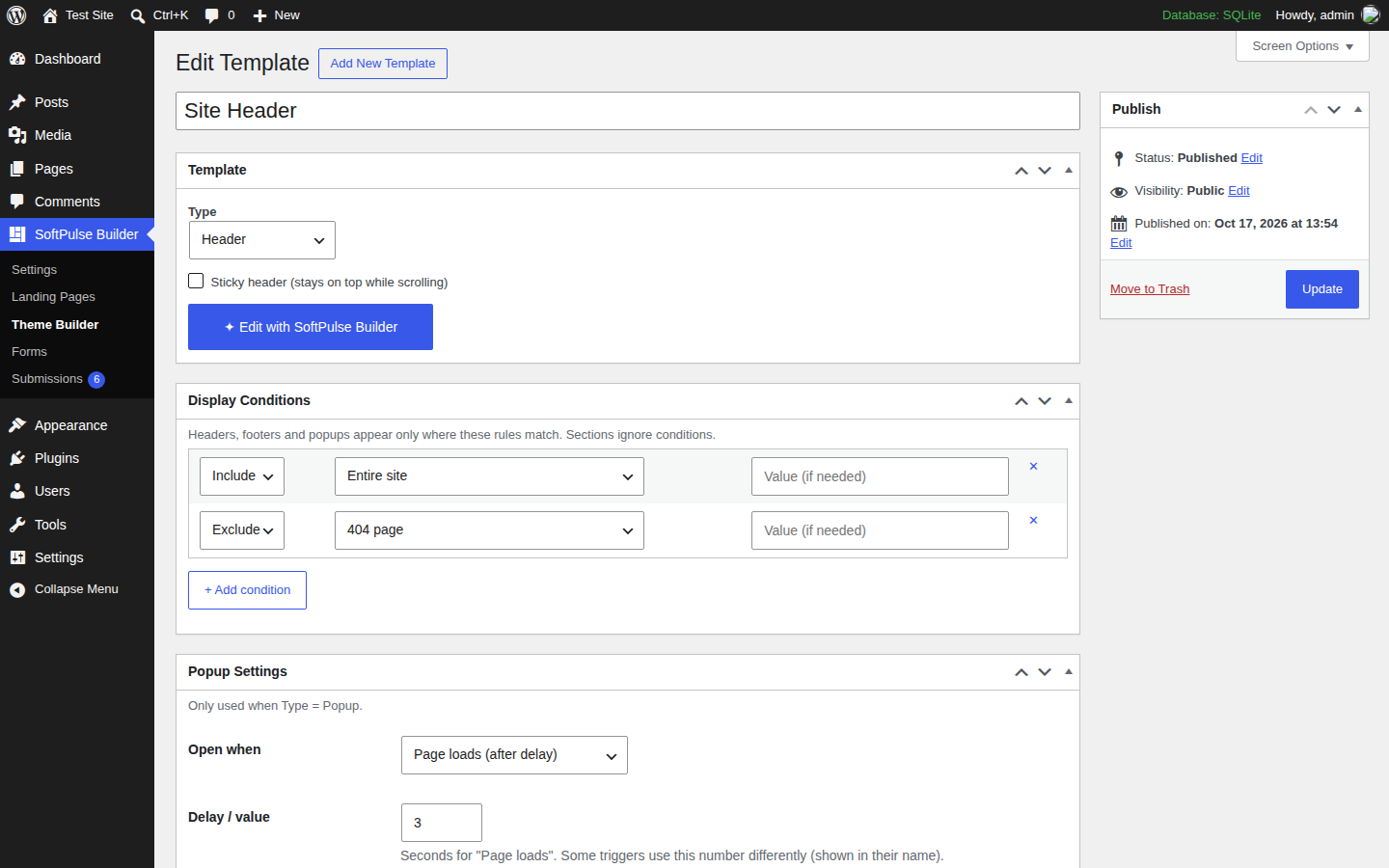This screenshot has width=1389, height=868.
Task: Move Display Conditions panel down
Action: [x=1045, y=401]
